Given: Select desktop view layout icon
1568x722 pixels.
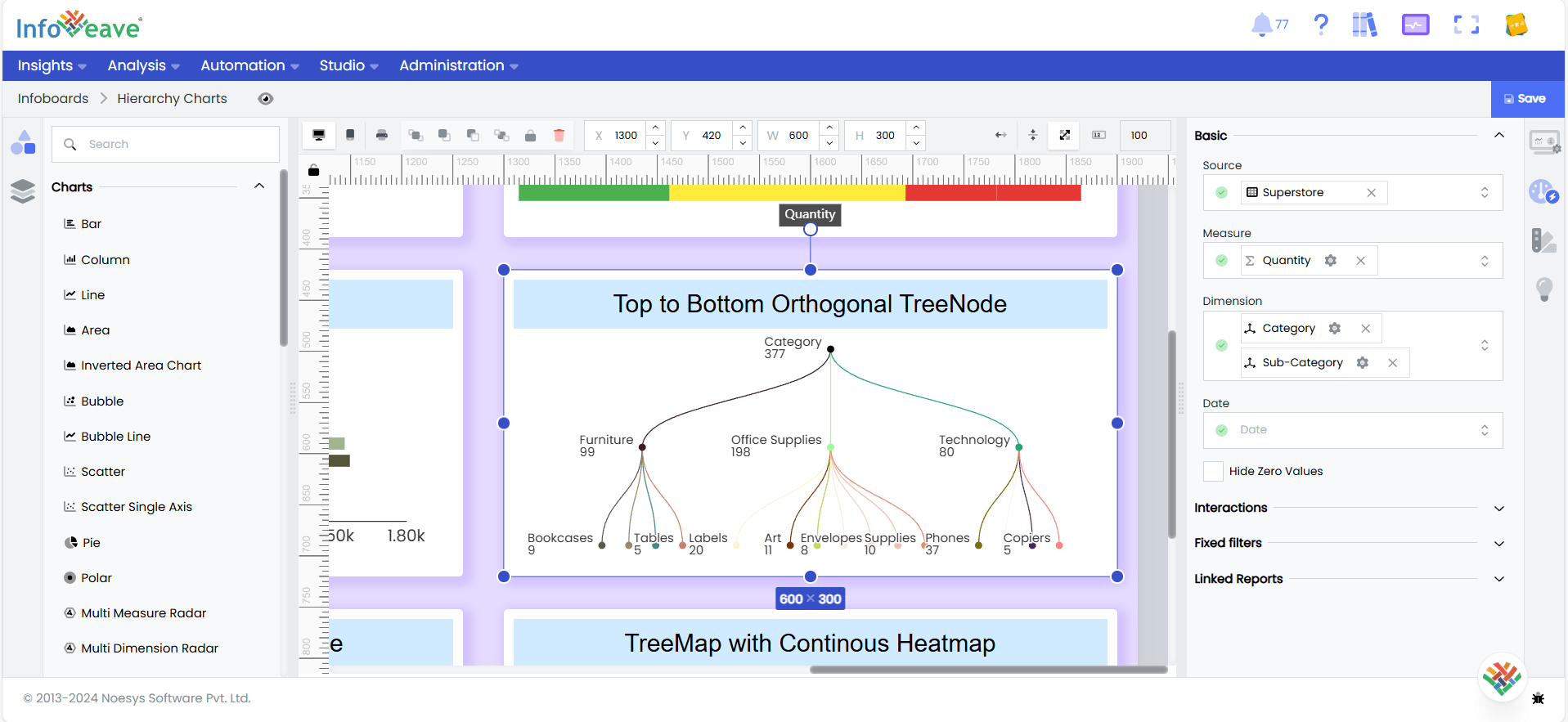Looking at the screenshot, I should click(319, 135).
